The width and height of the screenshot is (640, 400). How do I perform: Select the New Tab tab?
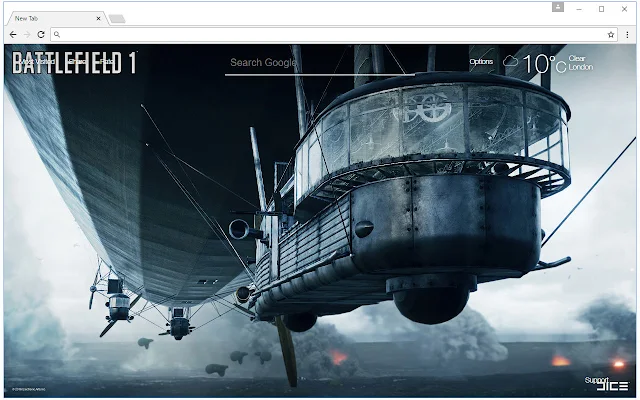pos(57,18)
